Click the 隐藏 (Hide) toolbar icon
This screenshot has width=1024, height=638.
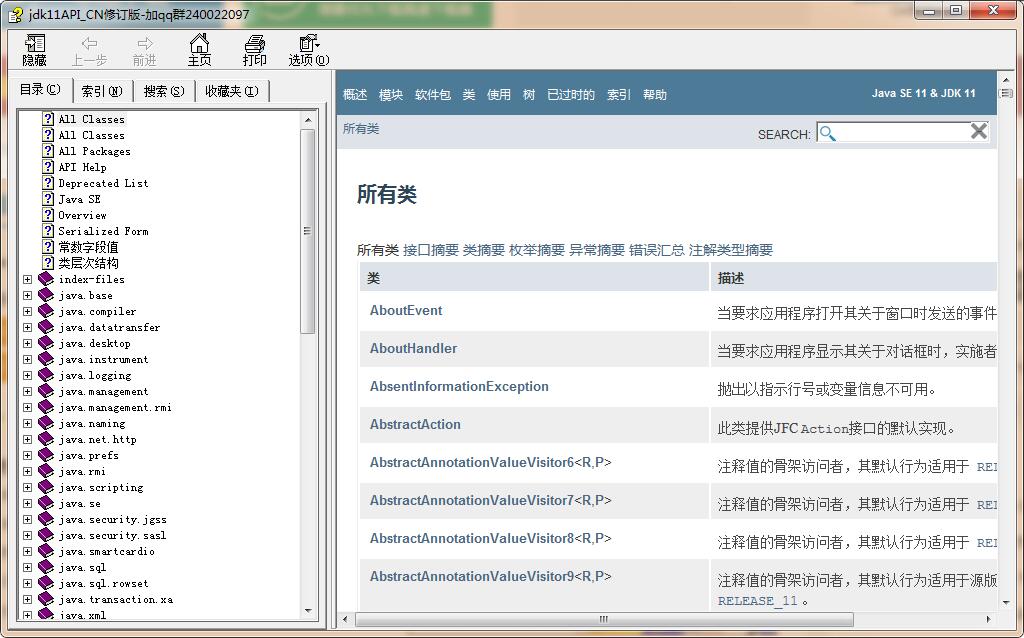[35, 51]
